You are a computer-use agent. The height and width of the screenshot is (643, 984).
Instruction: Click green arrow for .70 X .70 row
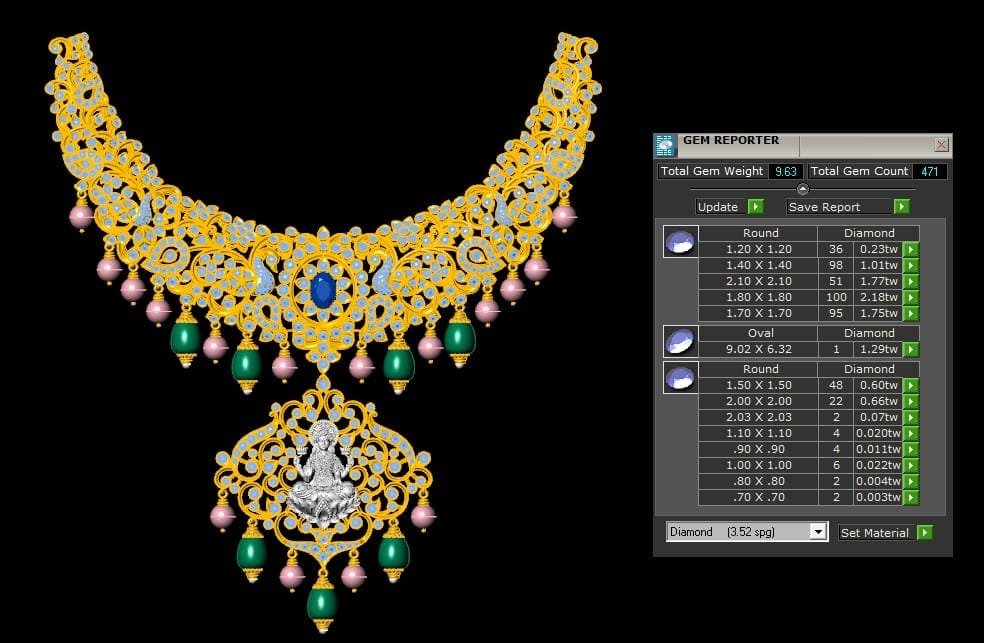[911, 498]
